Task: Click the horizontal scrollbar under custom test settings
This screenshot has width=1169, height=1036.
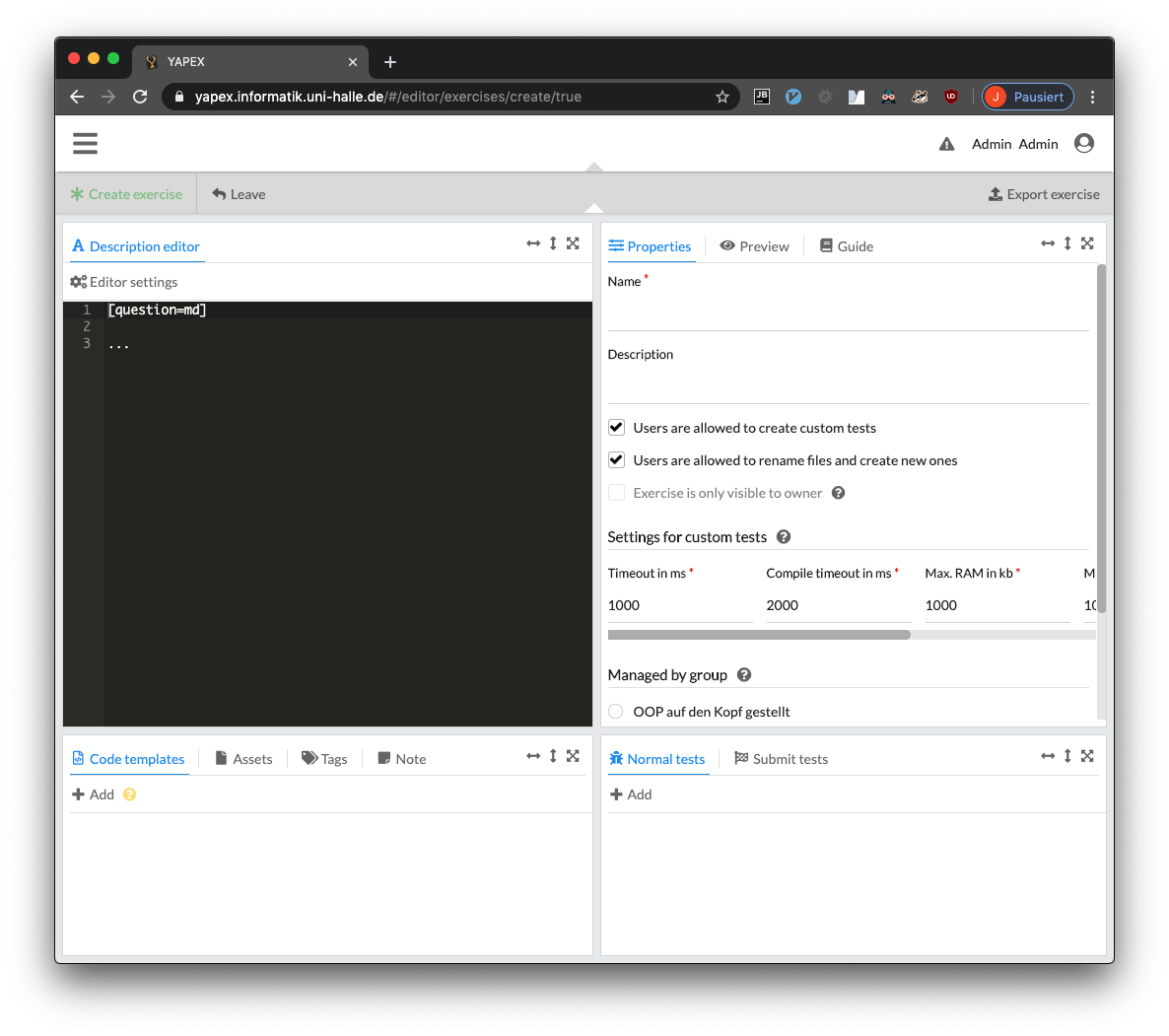Action: (759, 635)
